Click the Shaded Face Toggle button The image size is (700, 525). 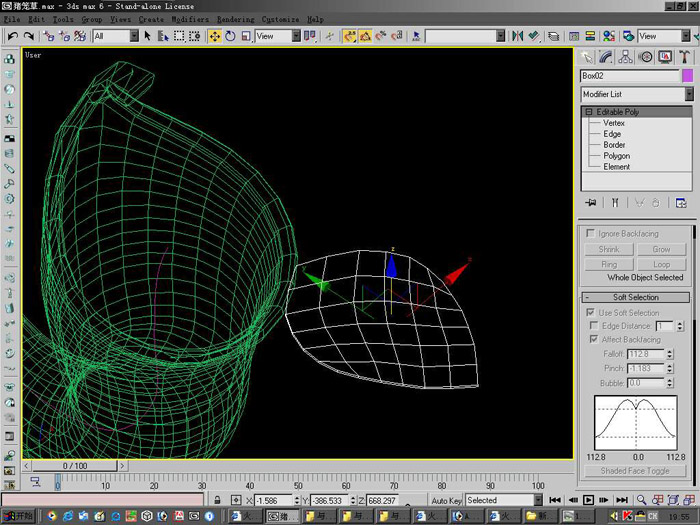tap(635, 471)
